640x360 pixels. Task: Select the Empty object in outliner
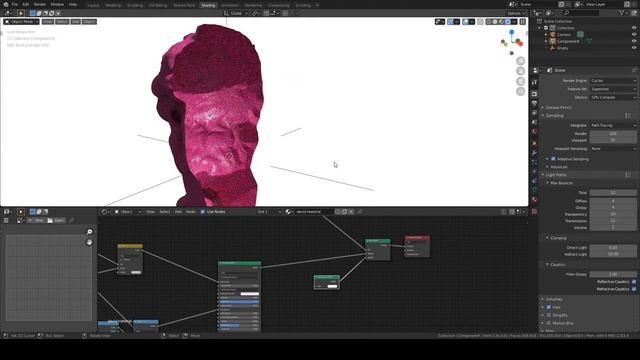562,48
